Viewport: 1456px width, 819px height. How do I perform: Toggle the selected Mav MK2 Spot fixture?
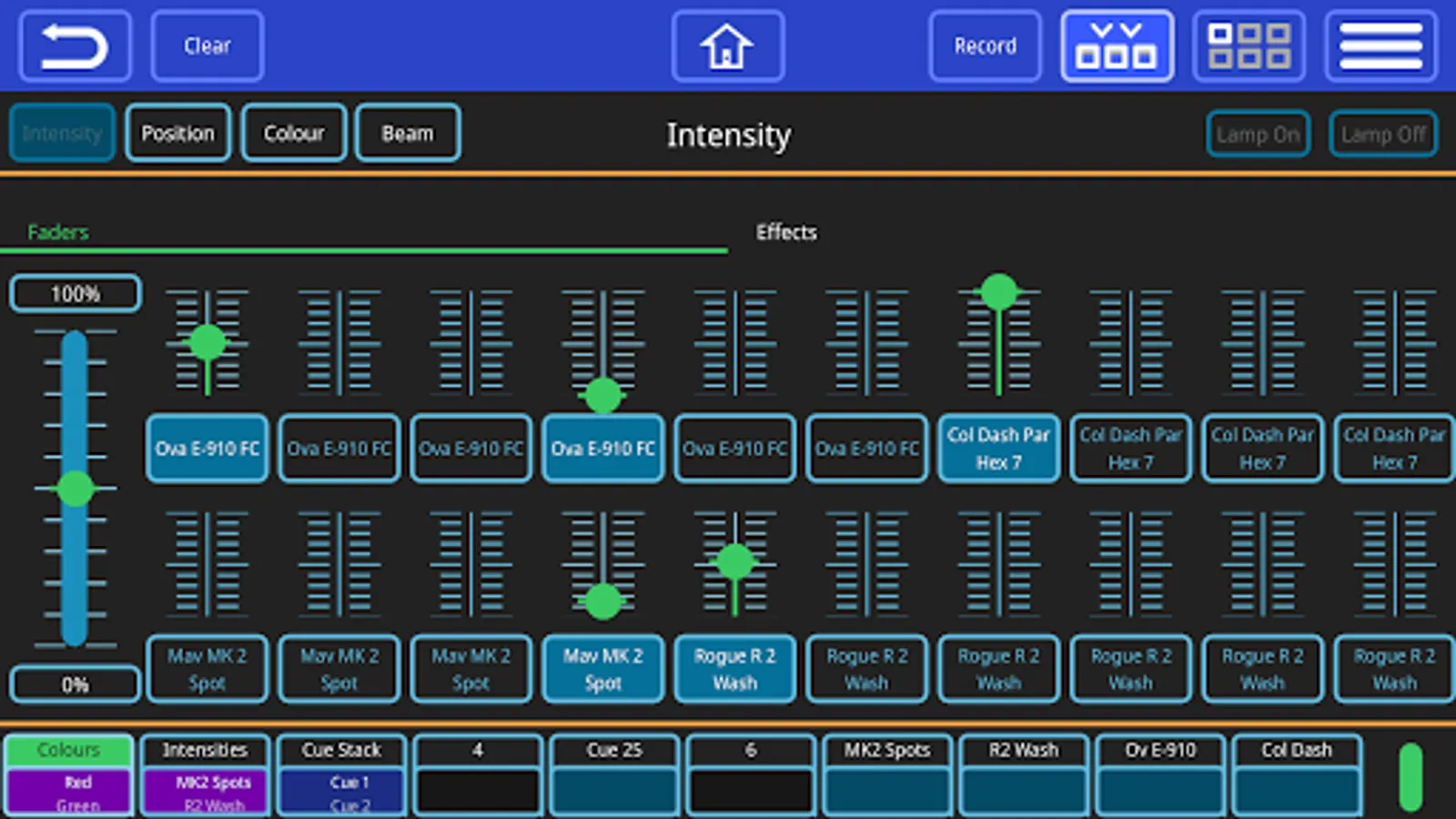pos(602,669)
